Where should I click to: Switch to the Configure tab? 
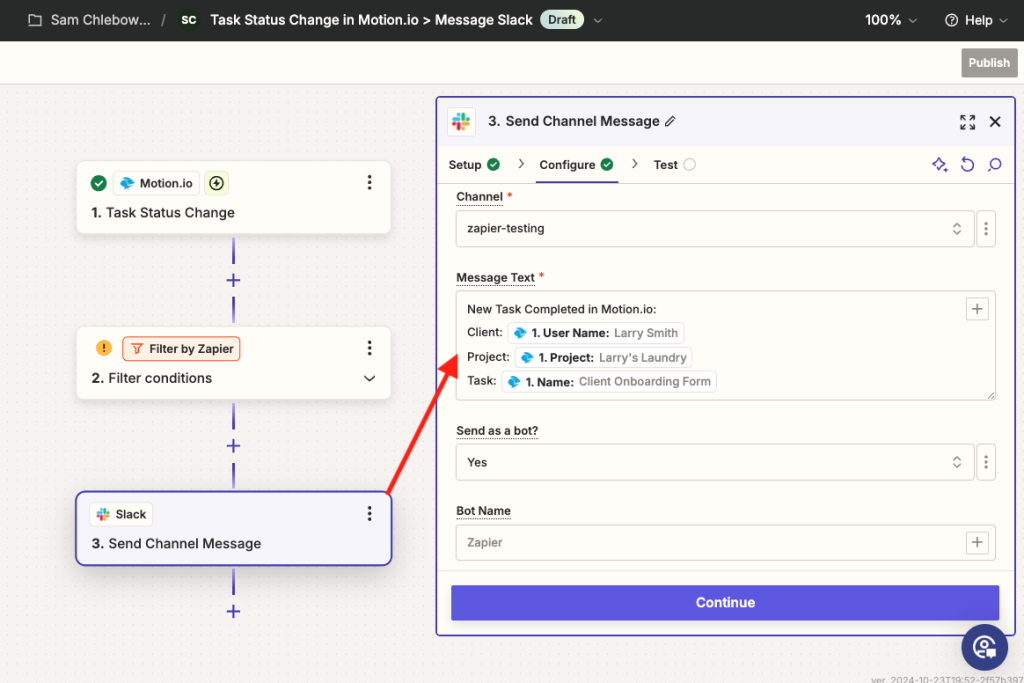pos(577,165)
